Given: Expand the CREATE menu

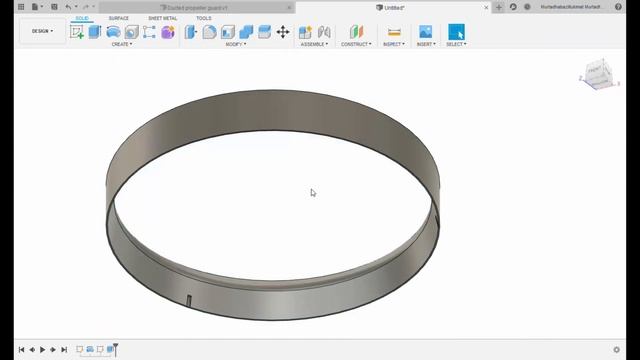Looking at the screenshot, I should click(x=122, y=44).
